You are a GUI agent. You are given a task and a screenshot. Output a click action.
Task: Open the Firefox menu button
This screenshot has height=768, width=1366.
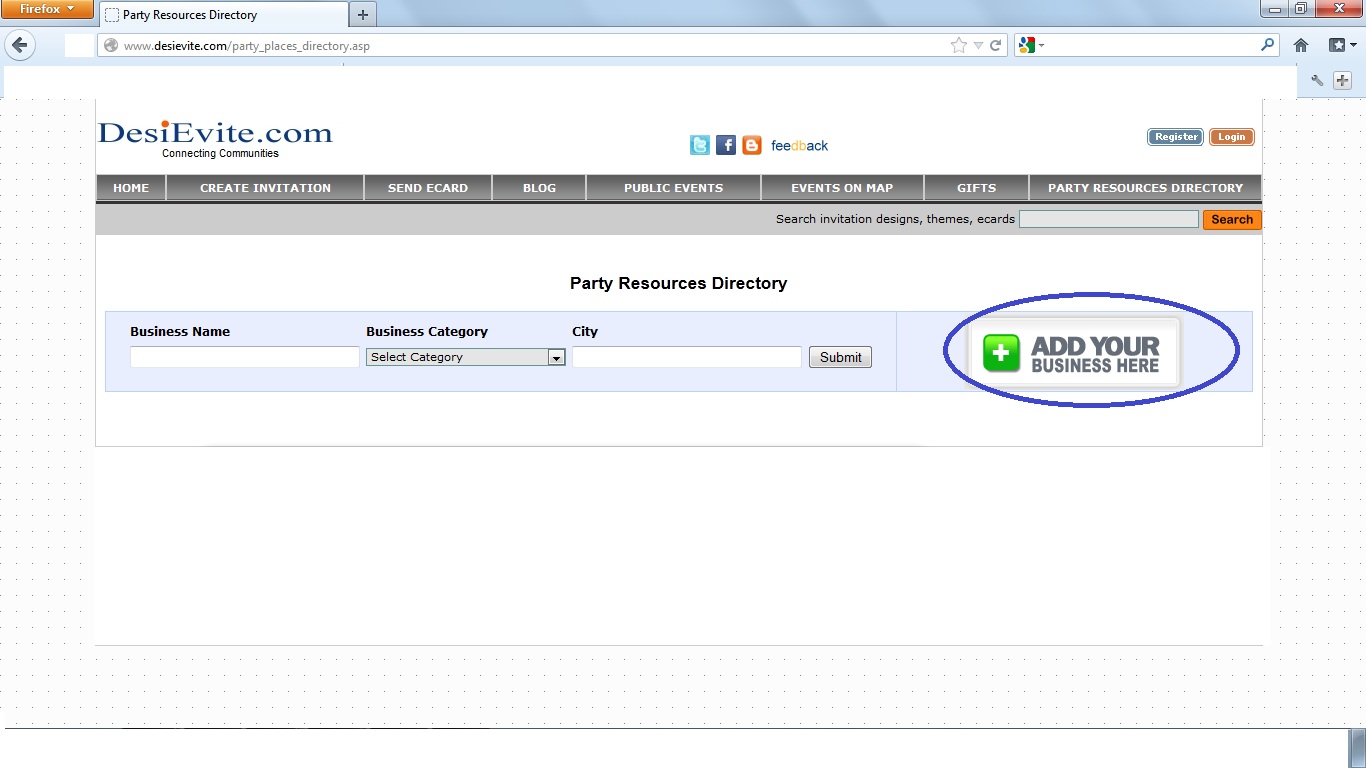[48, 9]
